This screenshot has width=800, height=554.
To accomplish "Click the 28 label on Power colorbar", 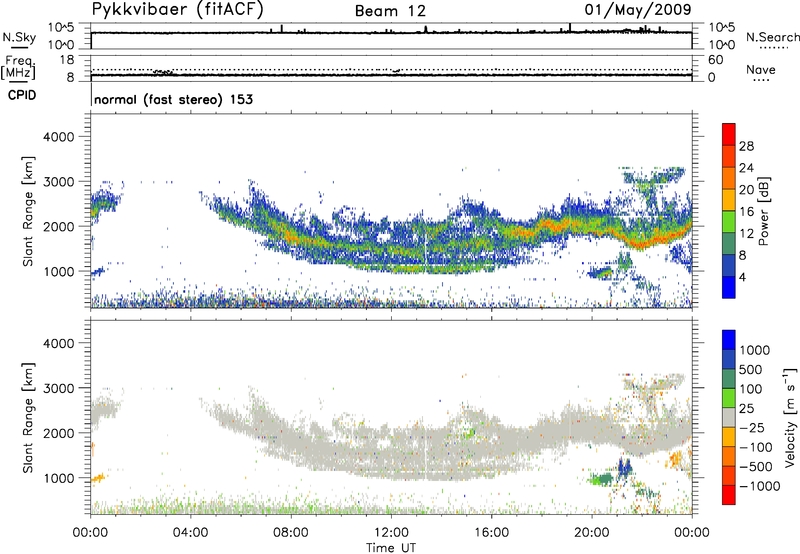I will [x=746, y=146].
